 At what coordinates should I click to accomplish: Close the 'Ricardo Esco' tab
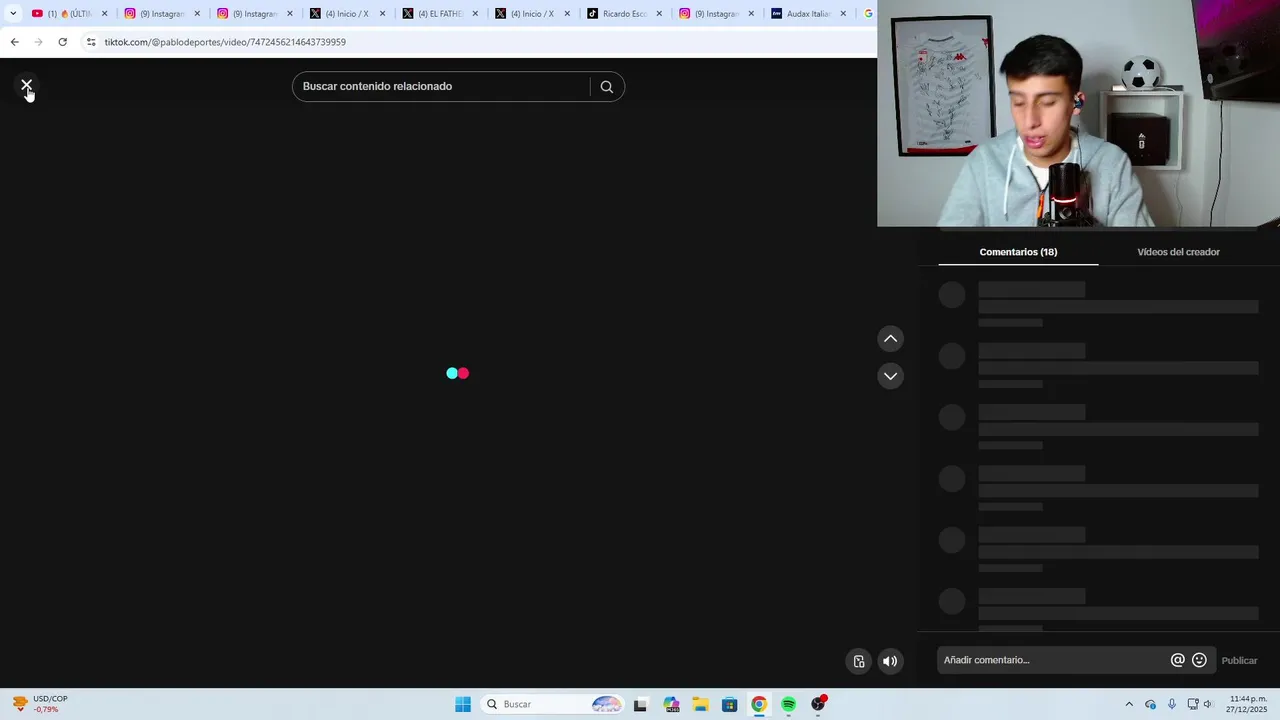click(x=659, y=14)
